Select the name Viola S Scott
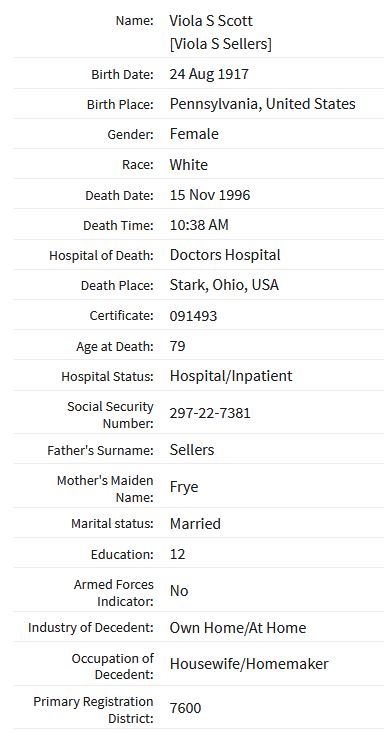The width and height of the screenshot is (384, 733). click(x=211, y=21)
